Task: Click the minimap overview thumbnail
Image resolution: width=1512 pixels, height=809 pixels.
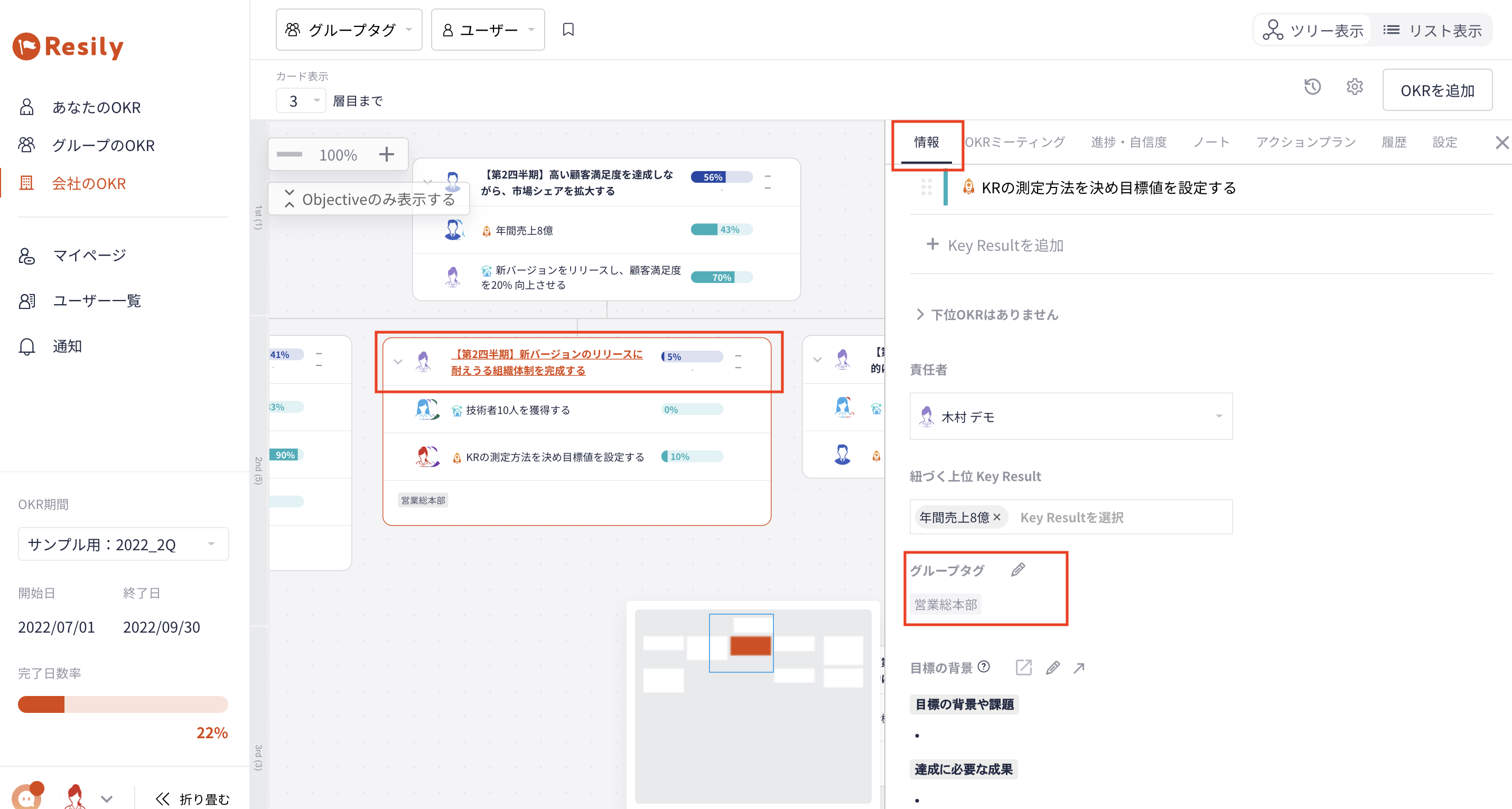Action: pos(752,705)
